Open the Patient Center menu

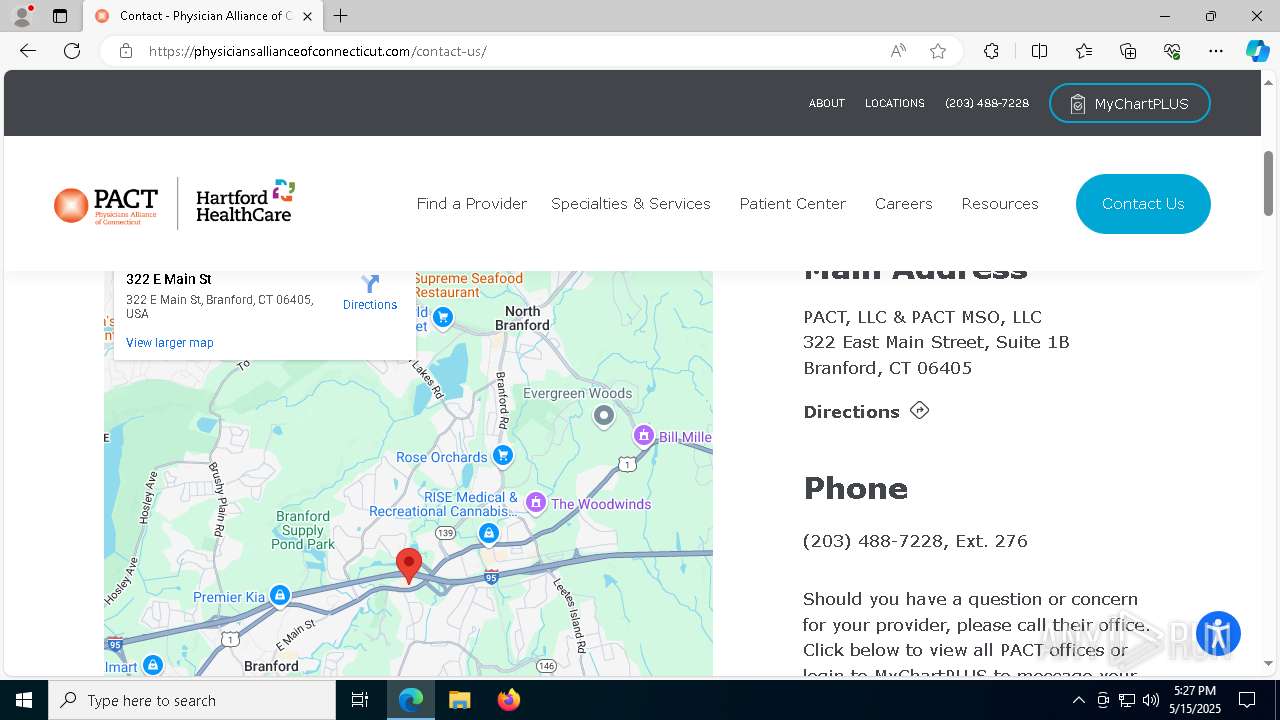(793, 203)
